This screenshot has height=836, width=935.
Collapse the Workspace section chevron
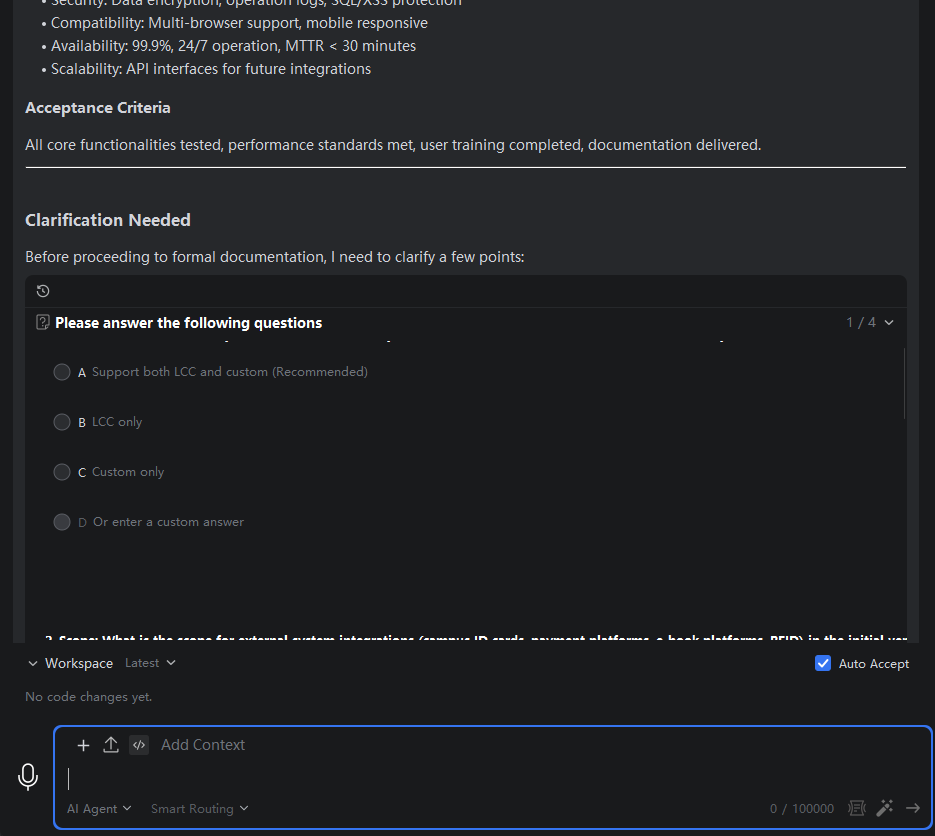(x=33, y=664)
